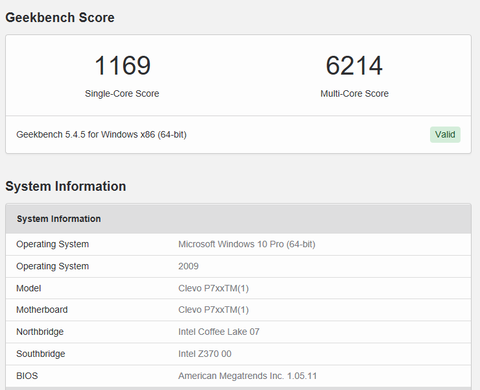The height and width of the screenshot is (390, 480).
Task: Select the Motherboard Clevo P7xxTM(1) value
Action: pos(213,310)
